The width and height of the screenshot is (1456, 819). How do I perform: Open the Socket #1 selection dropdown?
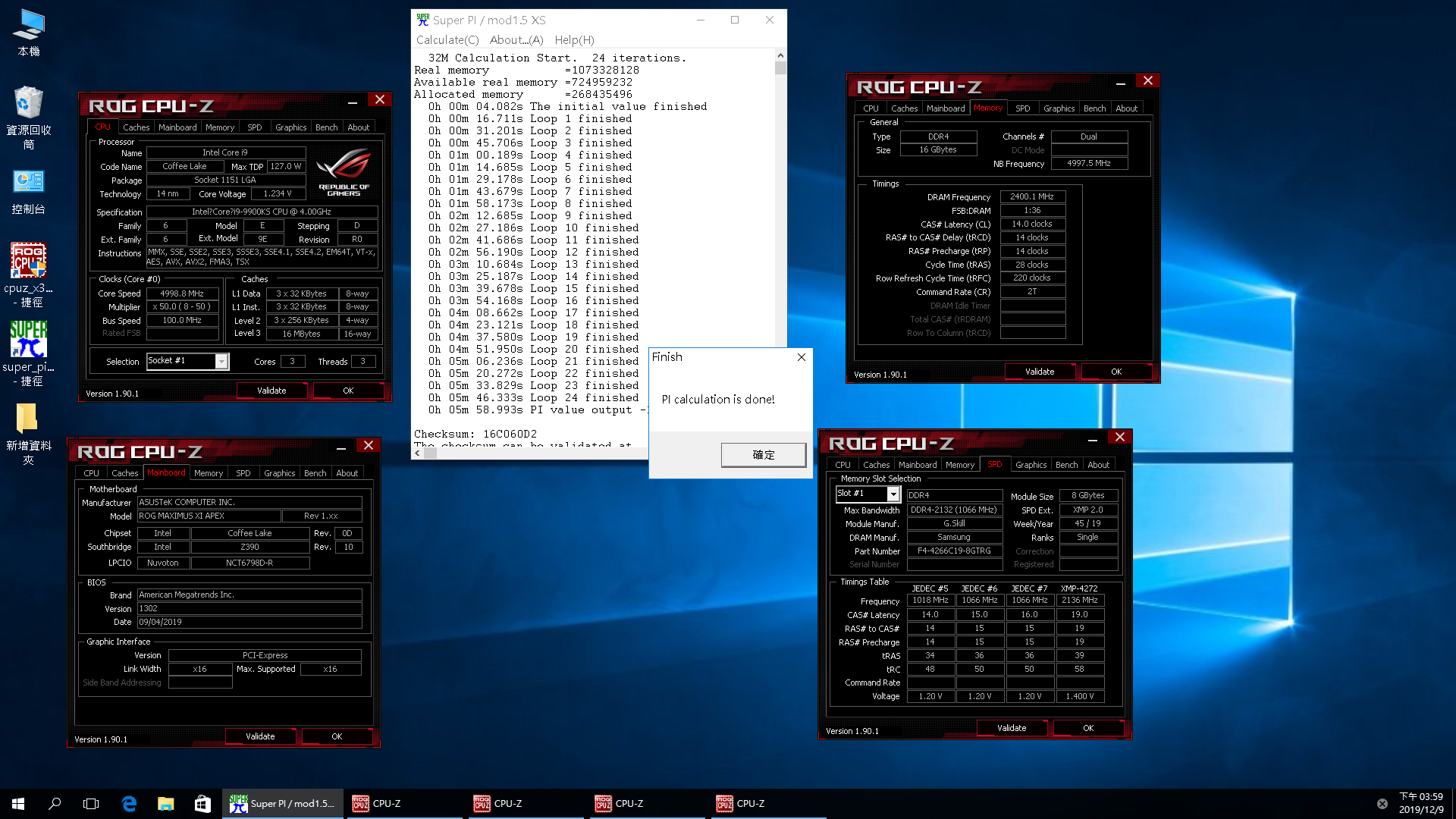[221, 361]
